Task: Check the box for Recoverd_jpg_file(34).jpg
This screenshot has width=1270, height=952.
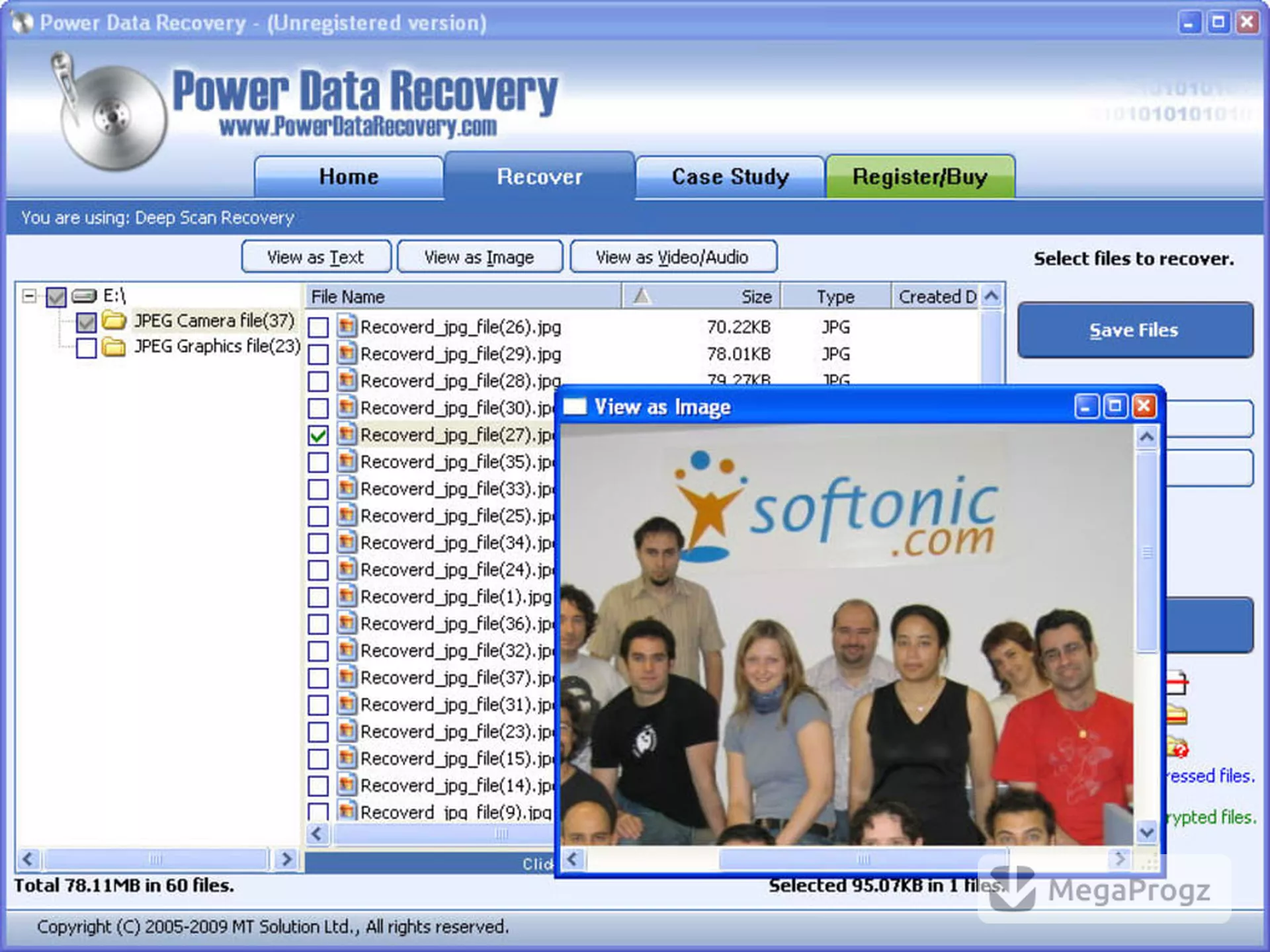Action: pyautogui.click(x=318, y=543)
